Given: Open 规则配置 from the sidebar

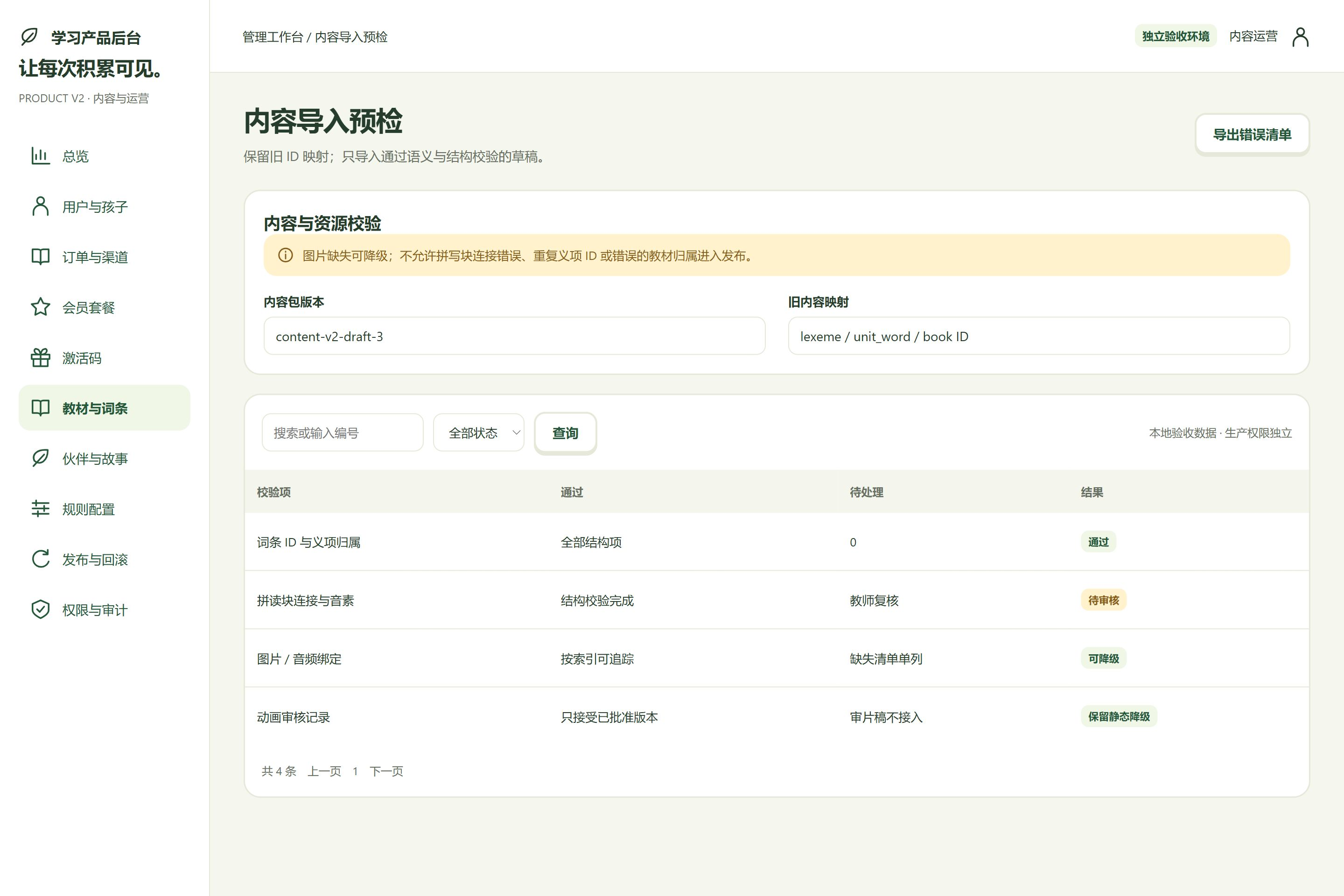Looking at the screenshot, I should click(x=104, y=509).
